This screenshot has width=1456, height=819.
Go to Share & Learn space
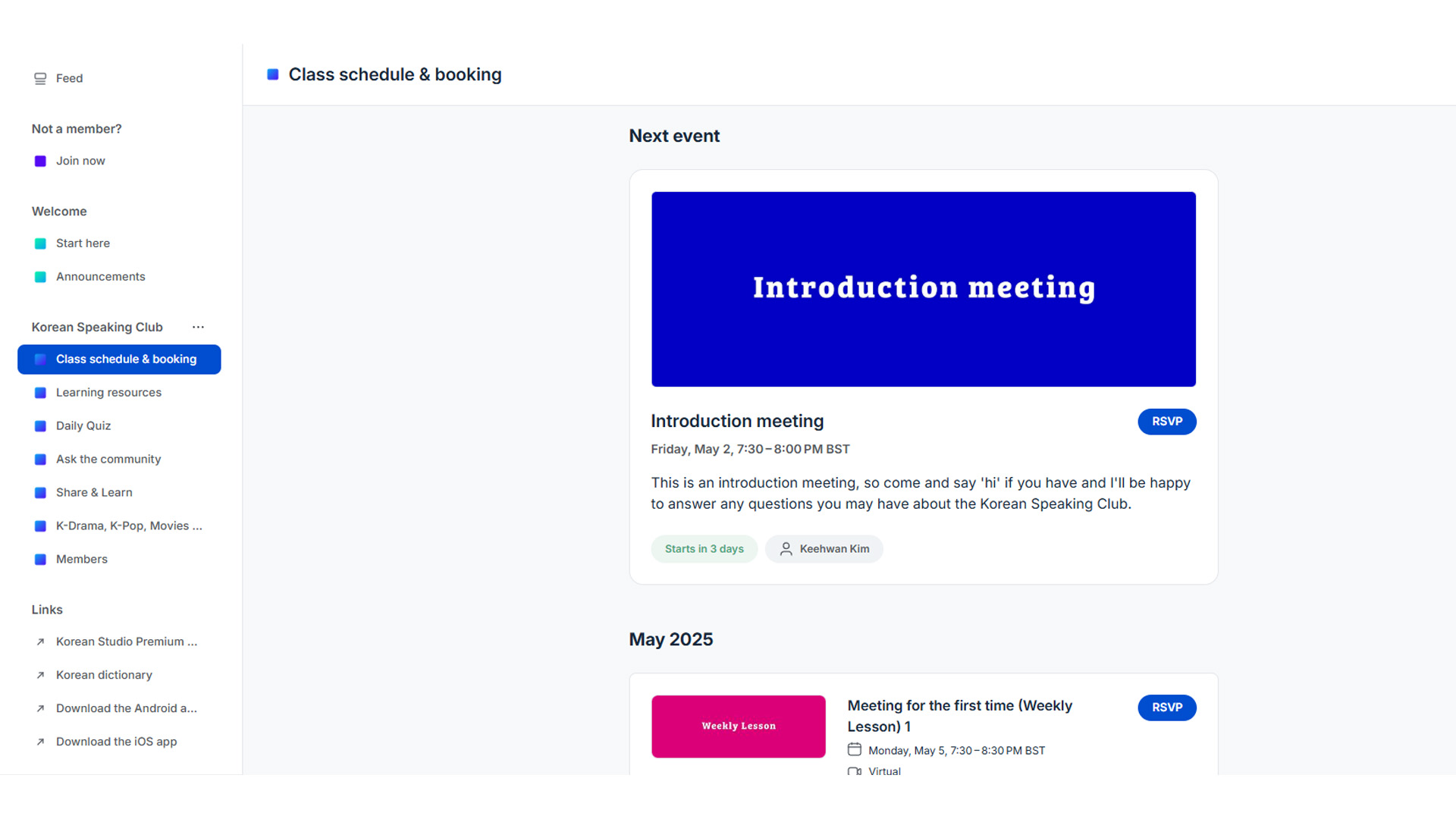pos(94,493)
